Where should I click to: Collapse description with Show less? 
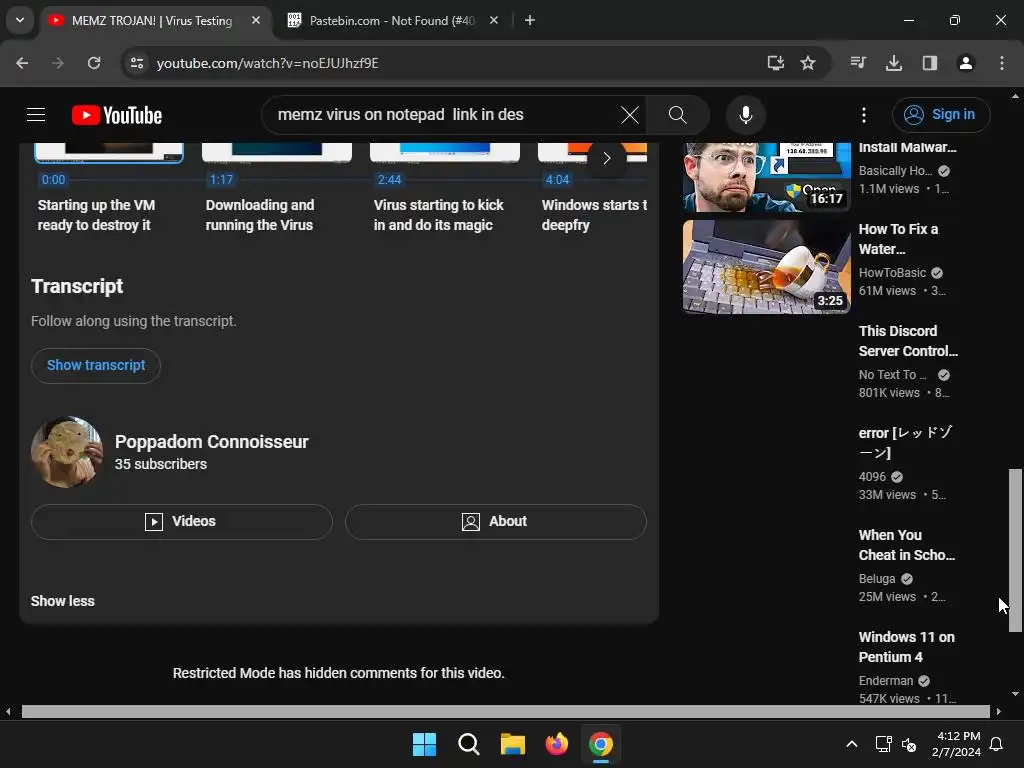pyautogui.click(x=63, y=601)
